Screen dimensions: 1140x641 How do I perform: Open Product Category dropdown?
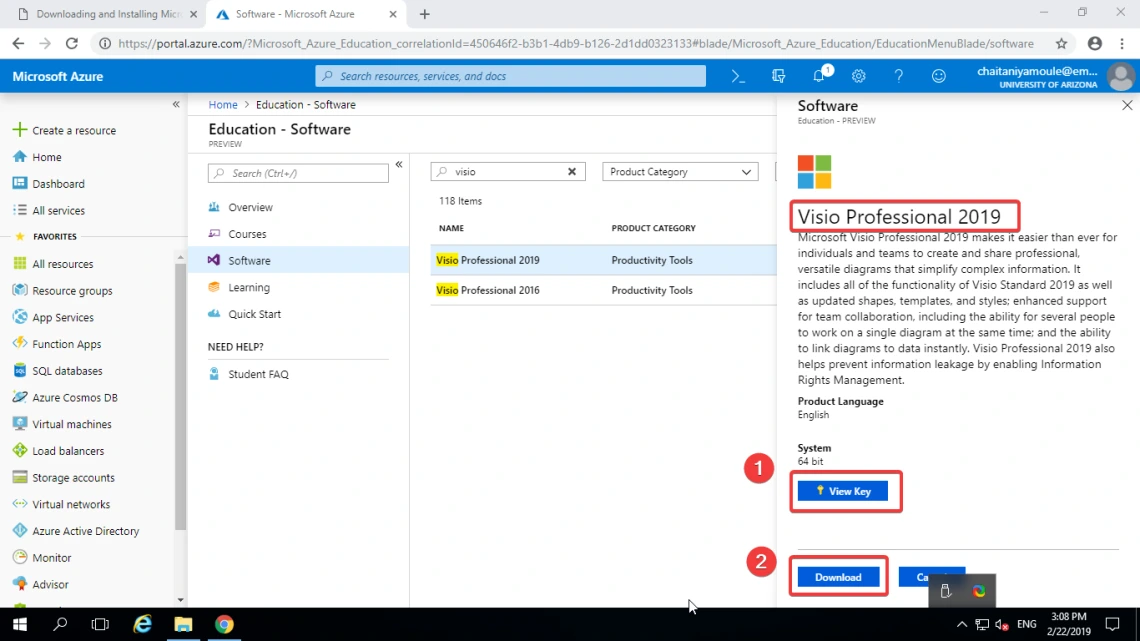[680, 172]
